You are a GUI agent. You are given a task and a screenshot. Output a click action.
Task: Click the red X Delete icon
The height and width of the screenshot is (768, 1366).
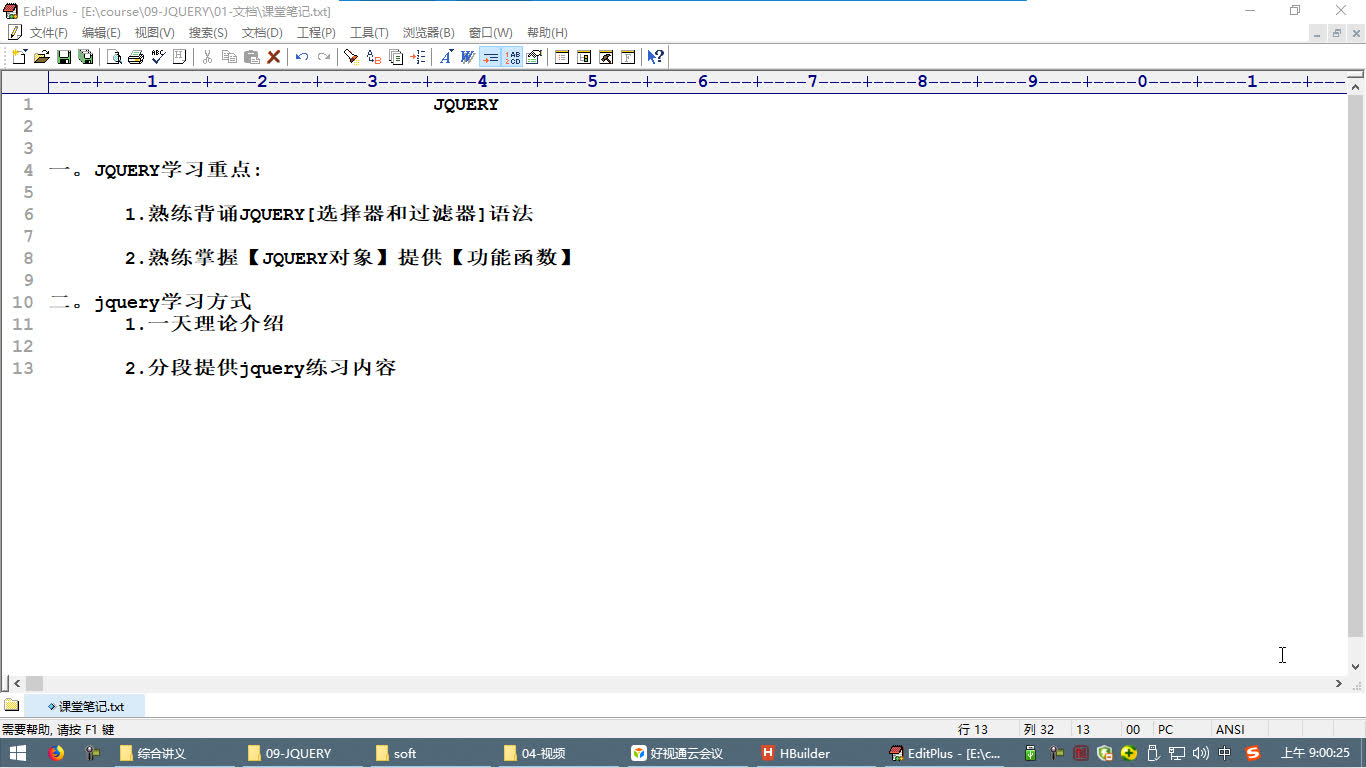[273, 57]
